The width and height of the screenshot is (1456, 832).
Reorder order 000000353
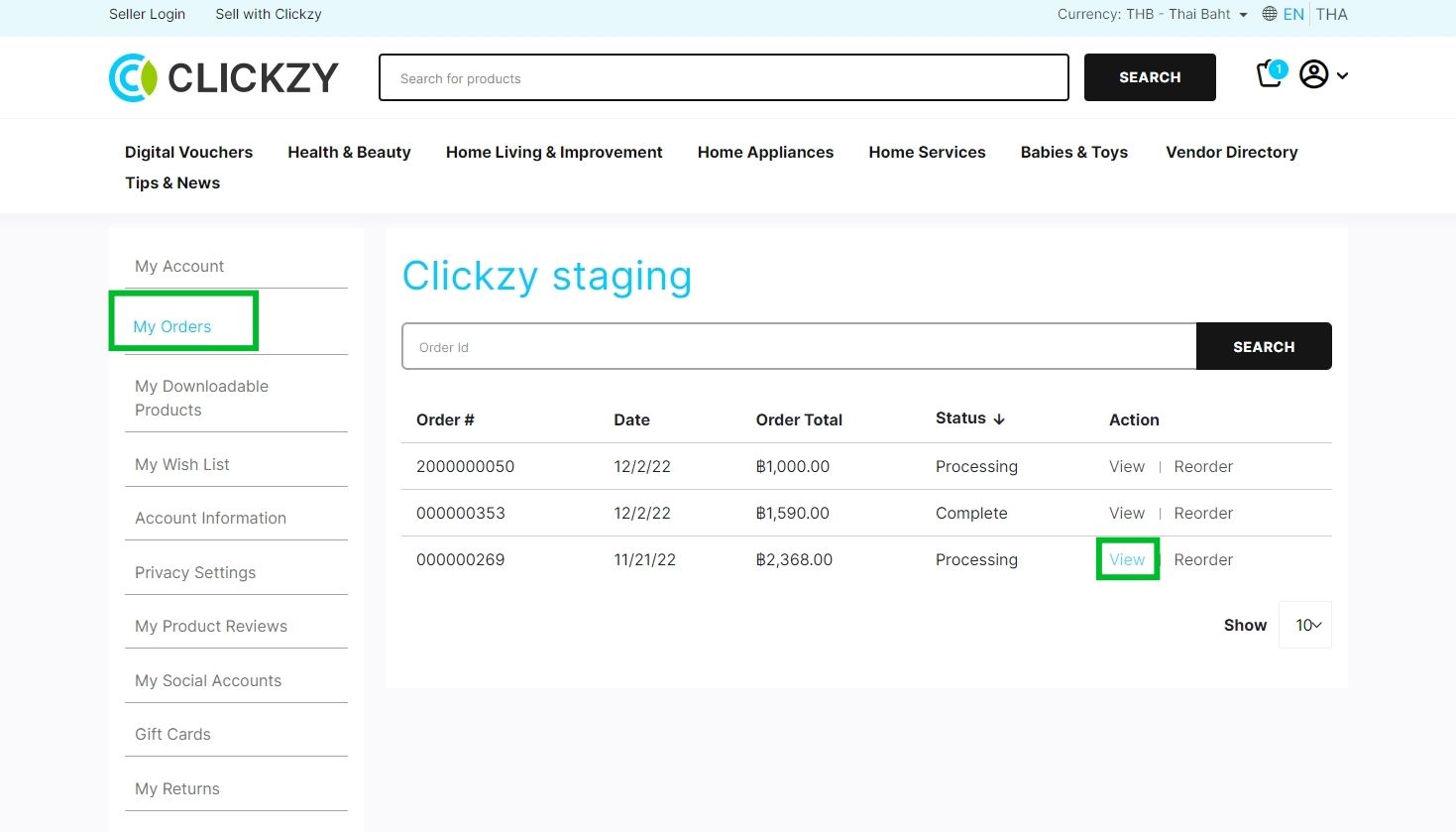[1203, 513]
